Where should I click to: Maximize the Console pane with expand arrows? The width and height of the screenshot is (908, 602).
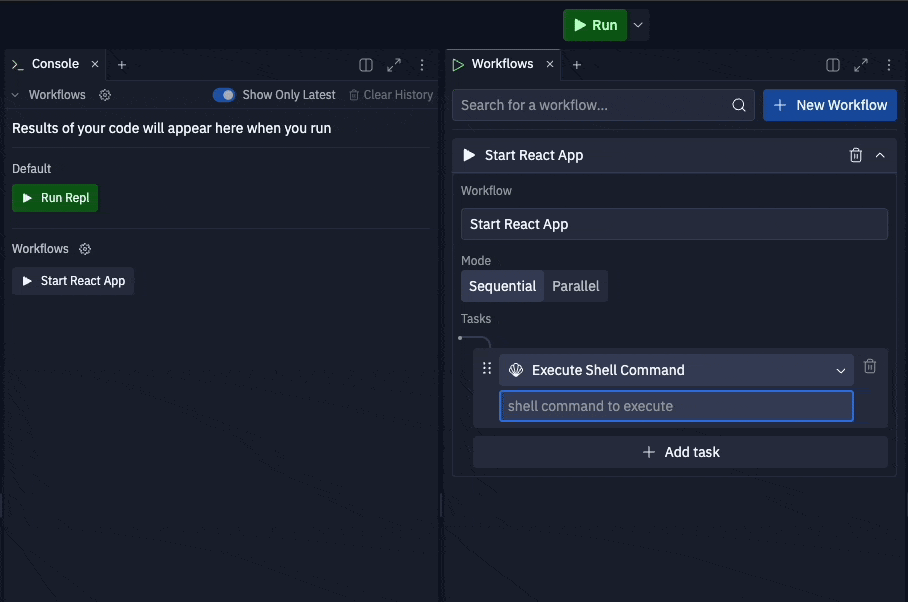[x=394, y=65]
